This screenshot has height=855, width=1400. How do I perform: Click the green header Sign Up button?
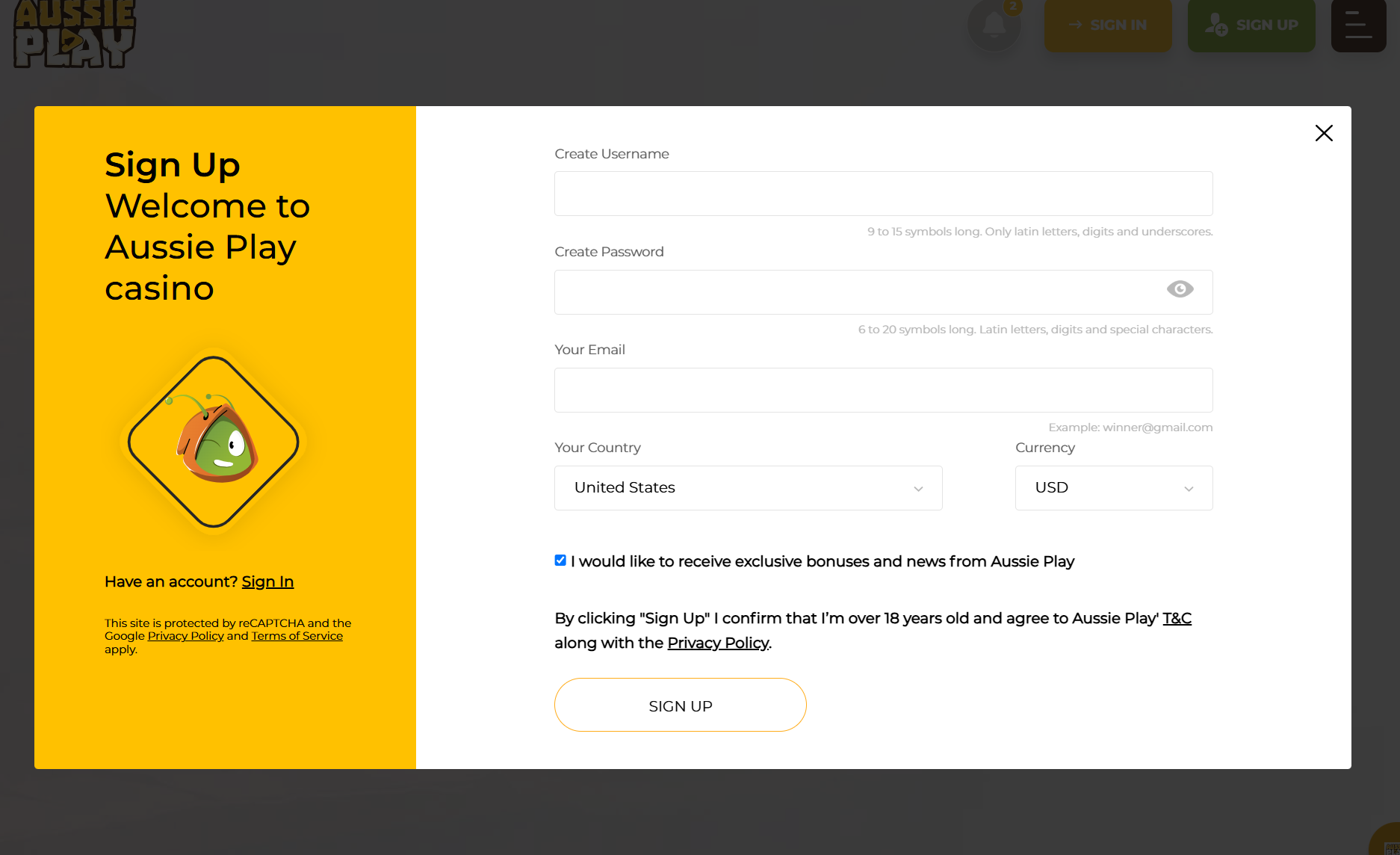1251,25
